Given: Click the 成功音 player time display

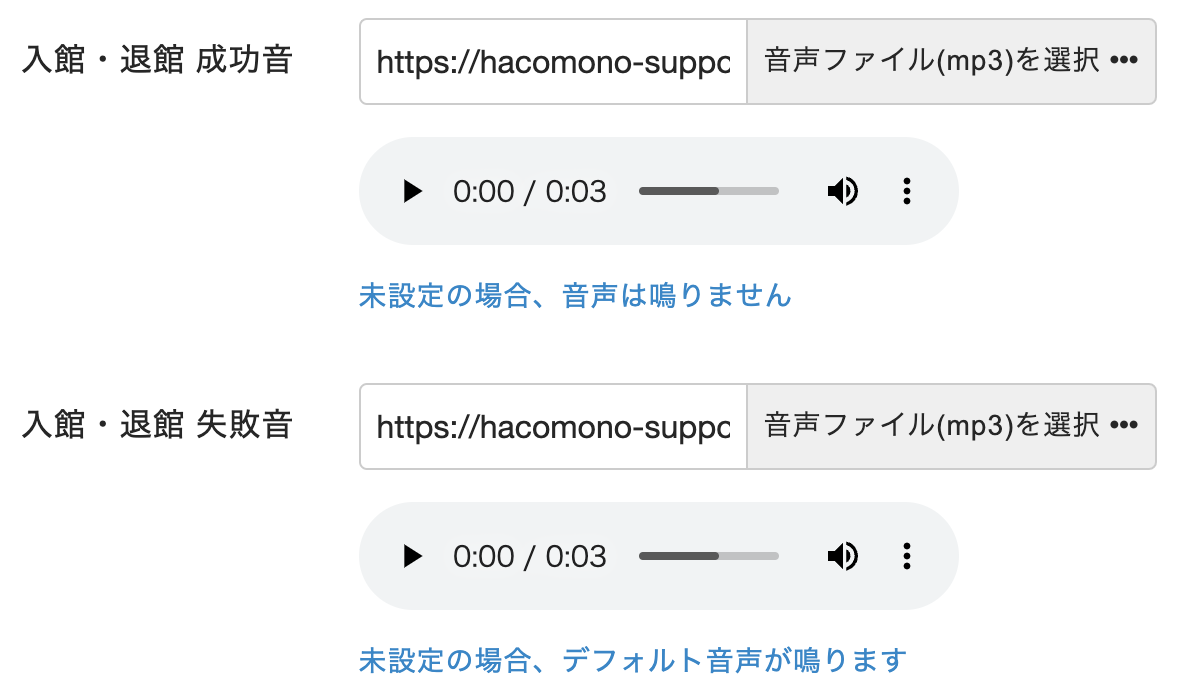Looking at the screenshot, I should point(529,191).
